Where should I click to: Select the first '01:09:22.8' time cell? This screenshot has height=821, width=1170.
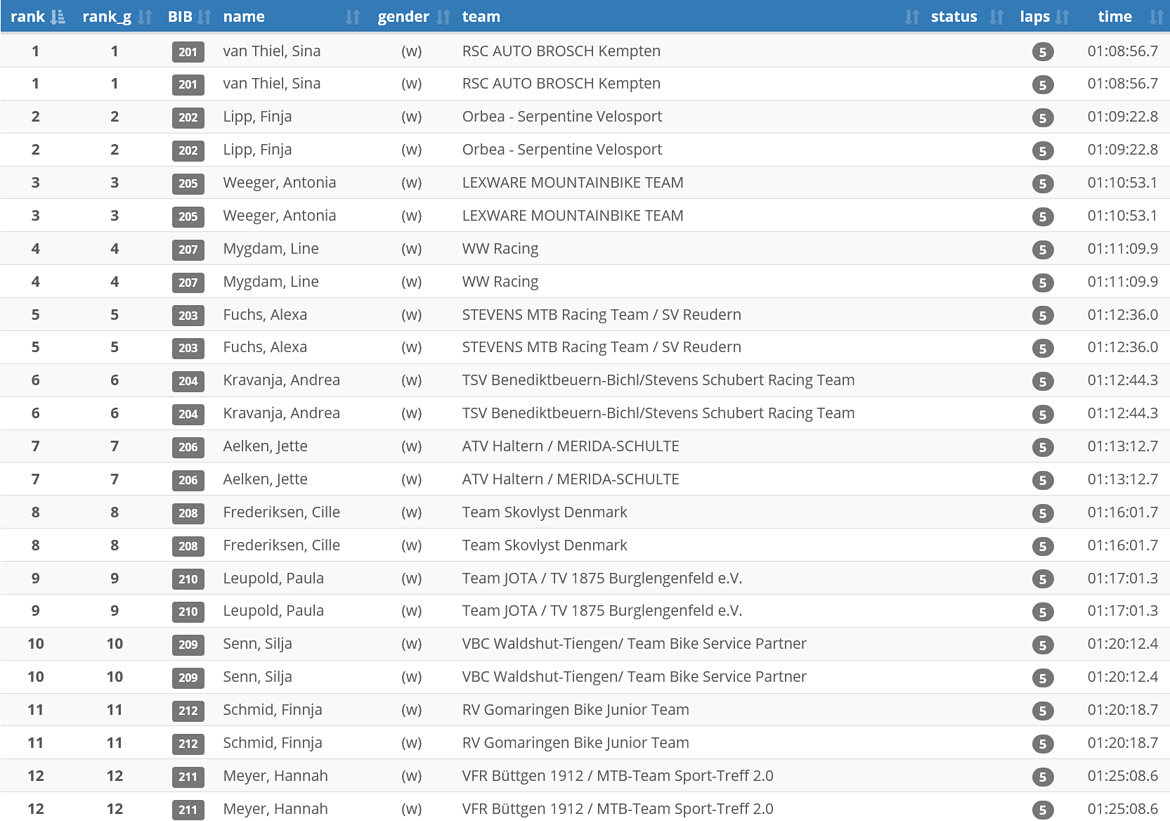1122,116
